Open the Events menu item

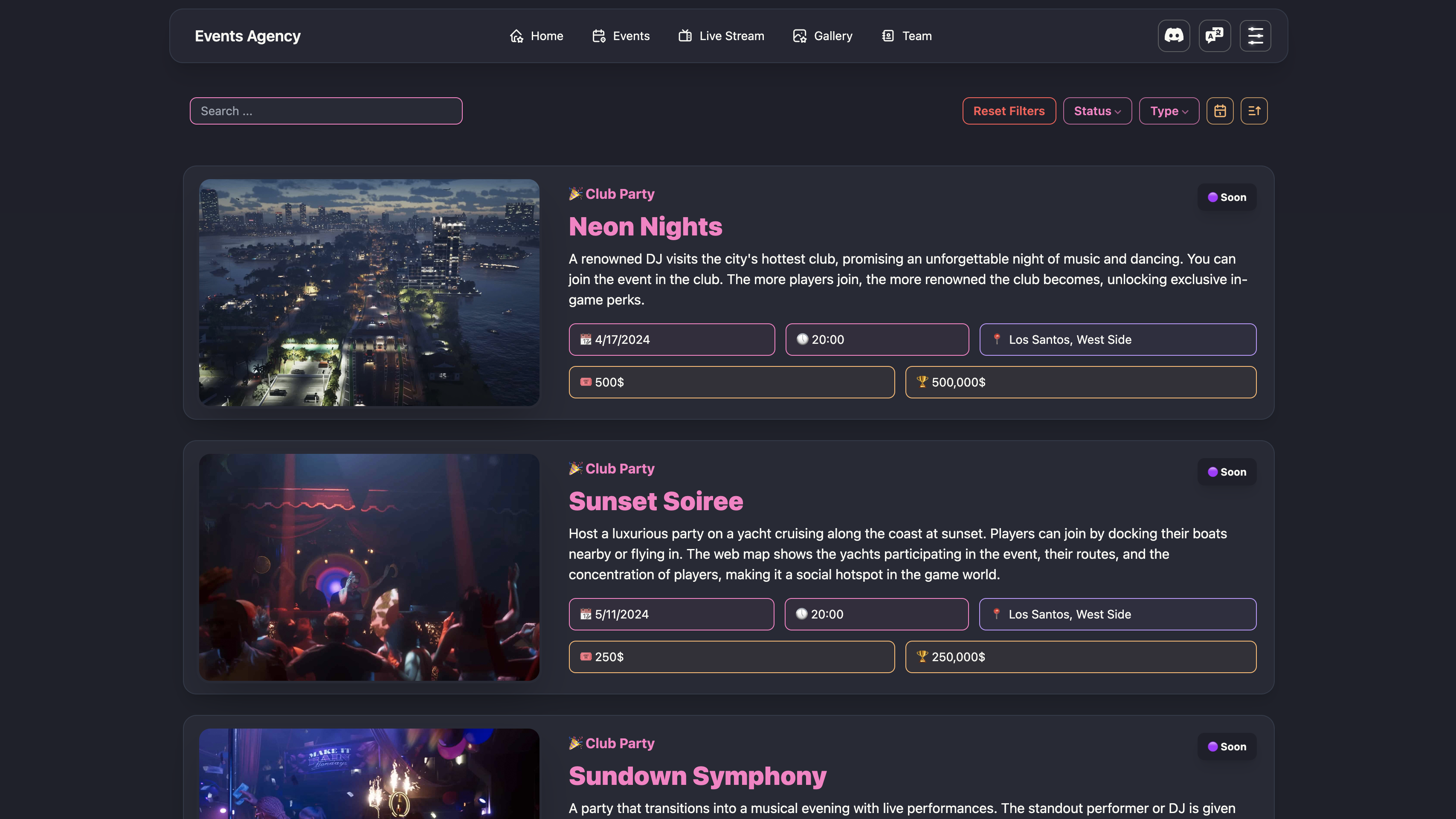tap(621, 36)
